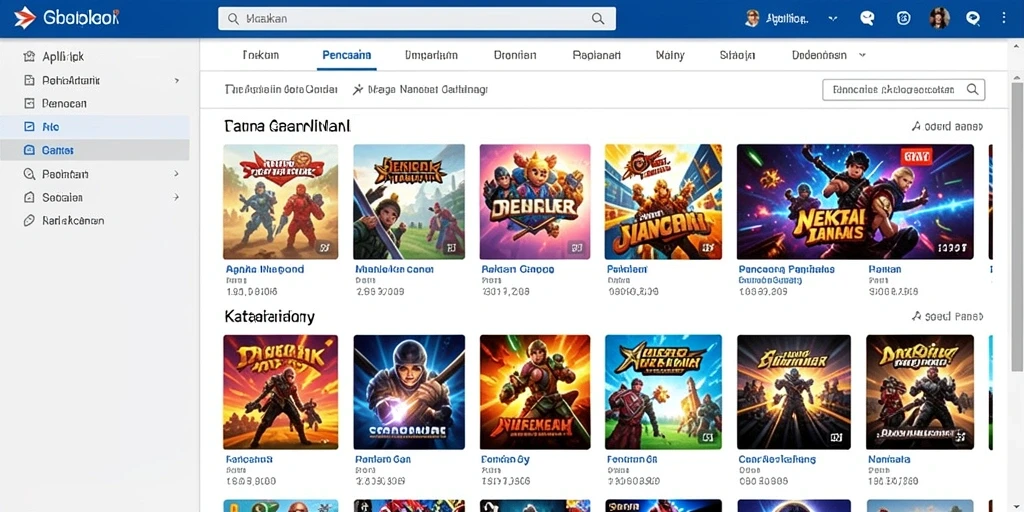Focus the header search input field
The image size is (1024, 512).
pyautogui.click(x=417, y=19)
